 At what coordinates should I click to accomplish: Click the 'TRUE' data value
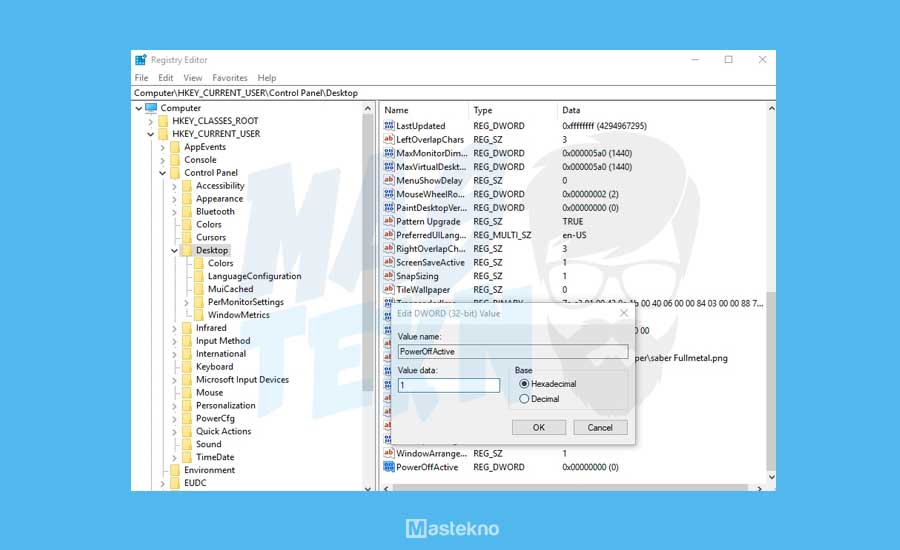pos(572,221)
